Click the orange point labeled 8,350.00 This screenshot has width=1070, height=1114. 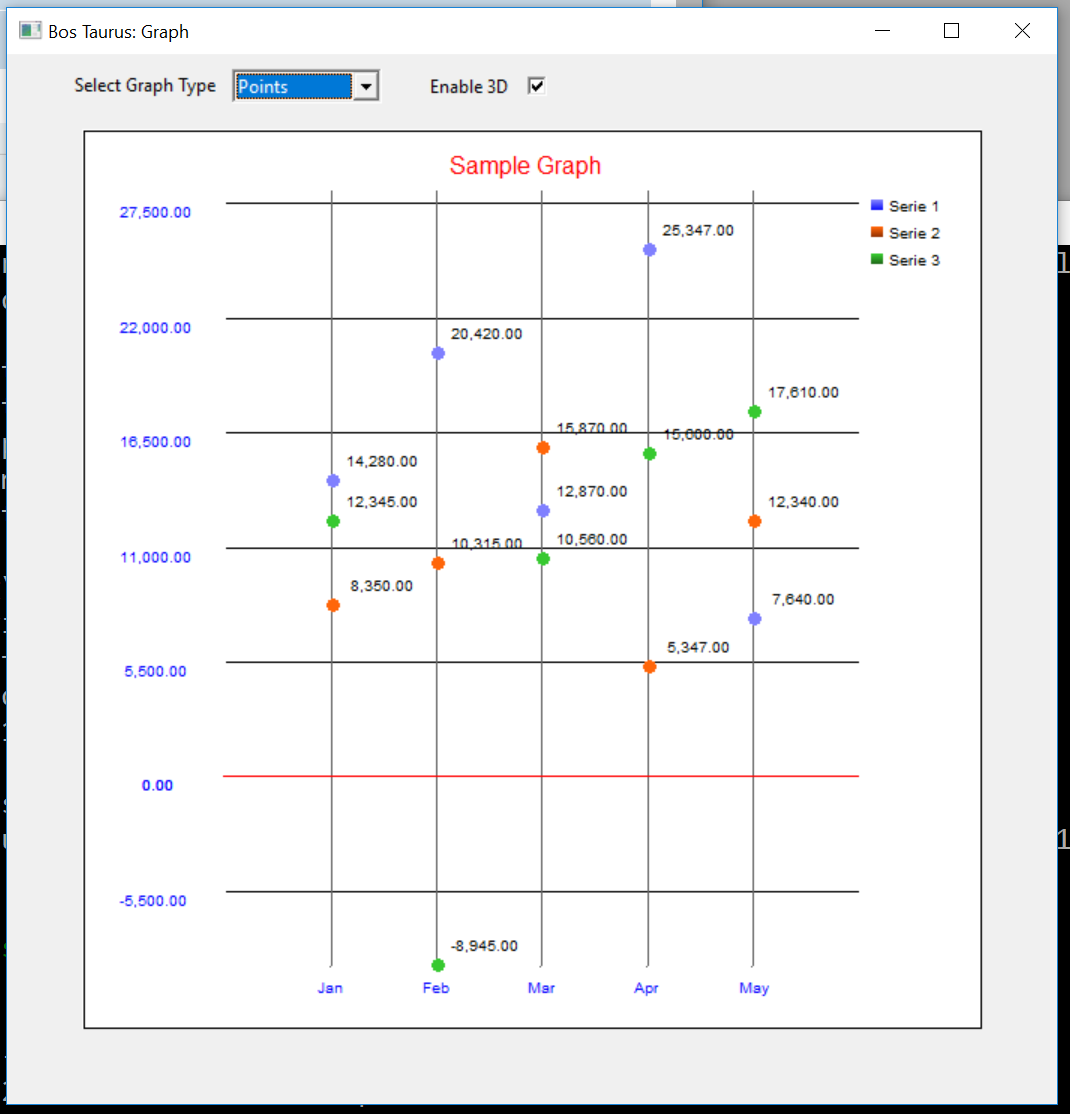[333, 605]
